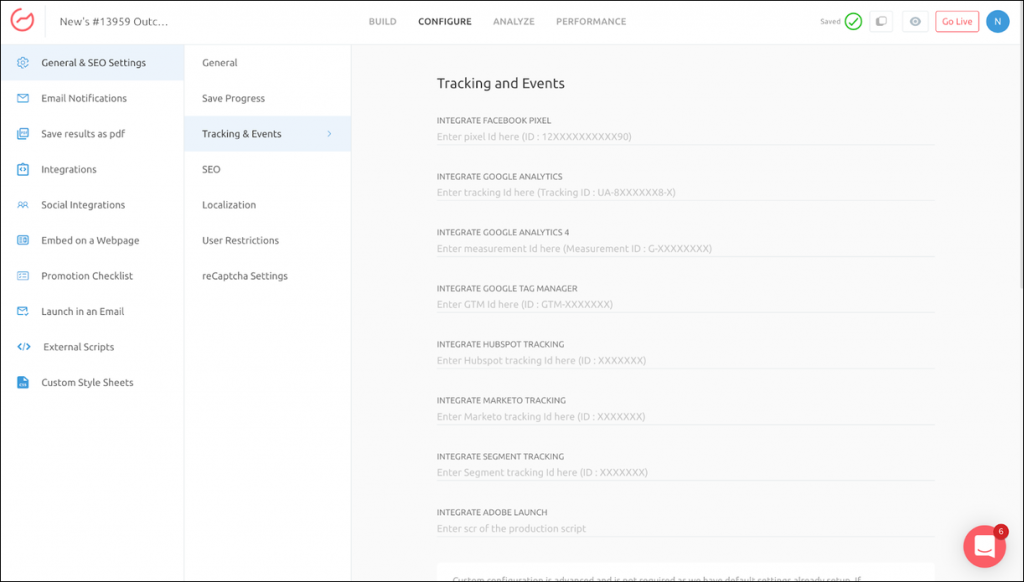Open the chat support bubble icon
Screen dimensions: 1024x582
(x=984, y=546)
